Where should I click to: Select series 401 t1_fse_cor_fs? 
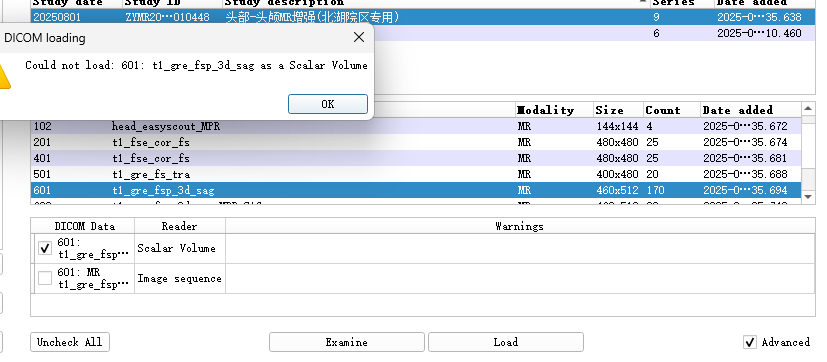click(x=416, y=158)
